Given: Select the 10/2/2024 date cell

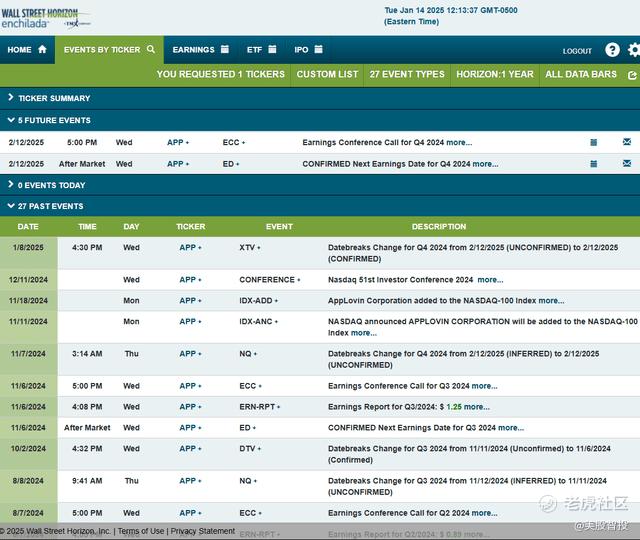Looking at the screenshot, I should [x=28, y=454].
